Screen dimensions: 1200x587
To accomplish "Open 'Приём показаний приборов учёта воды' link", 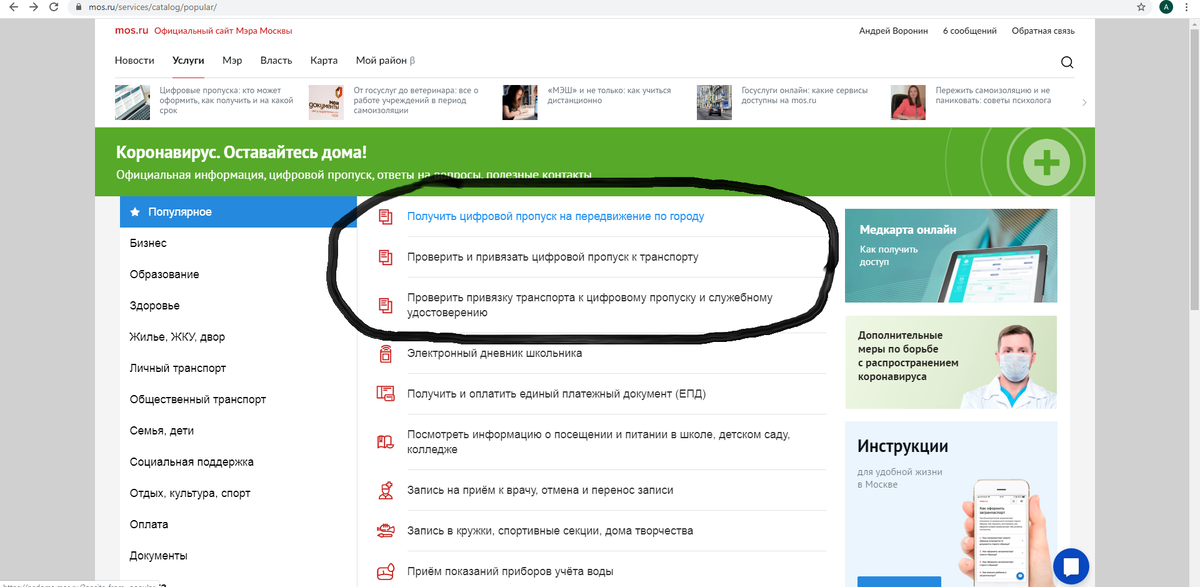I will click(x=510, y=572).
